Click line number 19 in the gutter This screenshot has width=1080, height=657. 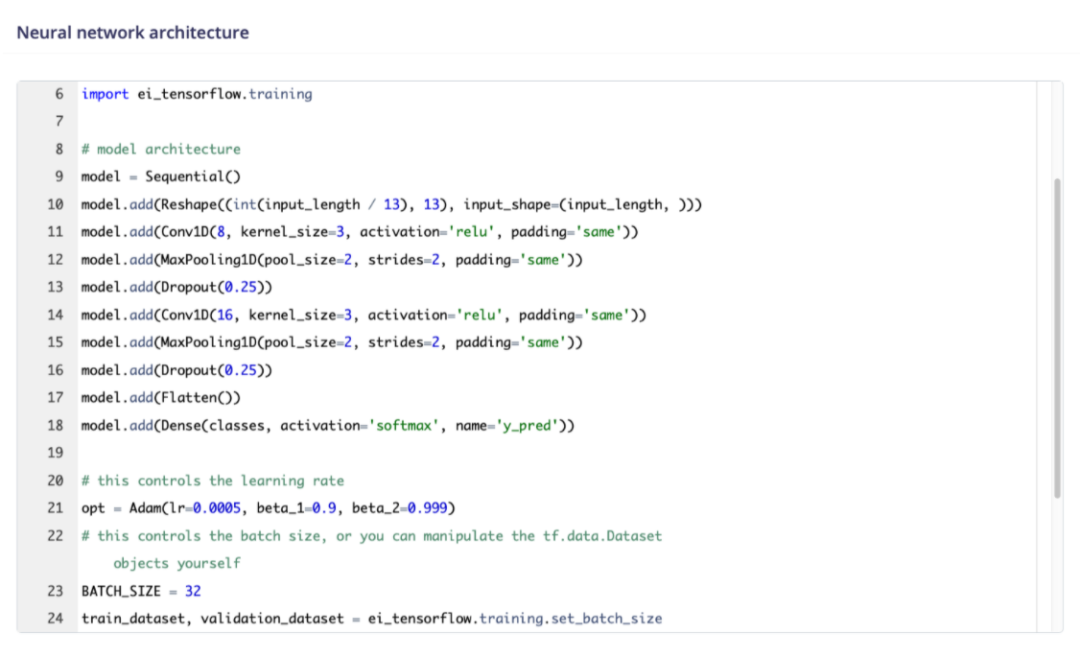pyautogui.click(x=55, y=453)
